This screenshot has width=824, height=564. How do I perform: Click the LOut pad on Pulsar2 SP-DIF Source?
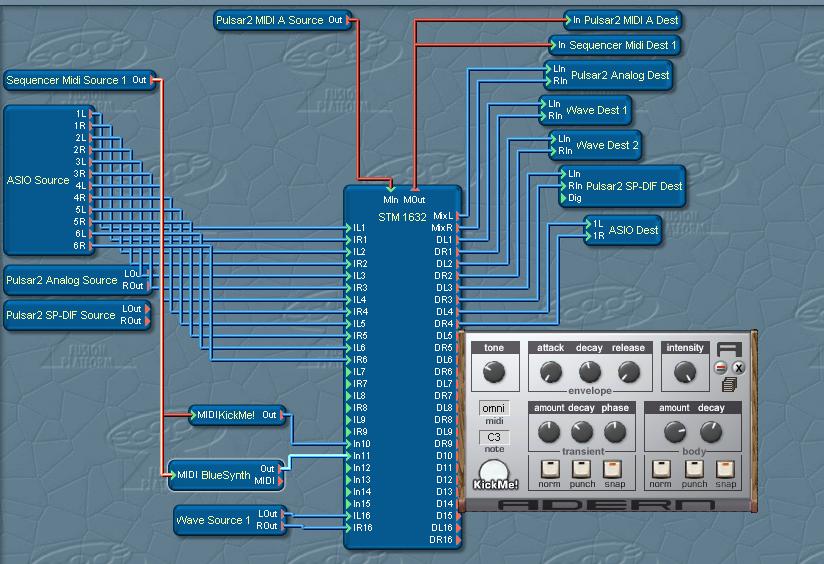click(x=147, y=309)
